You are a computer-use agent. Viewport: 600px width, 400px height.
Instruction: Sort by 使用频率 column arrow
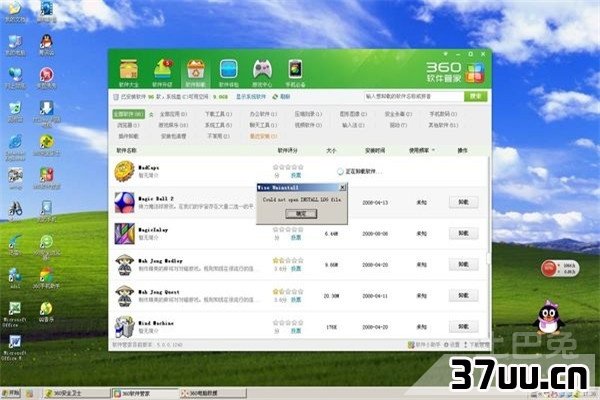[x=433, y=150]
